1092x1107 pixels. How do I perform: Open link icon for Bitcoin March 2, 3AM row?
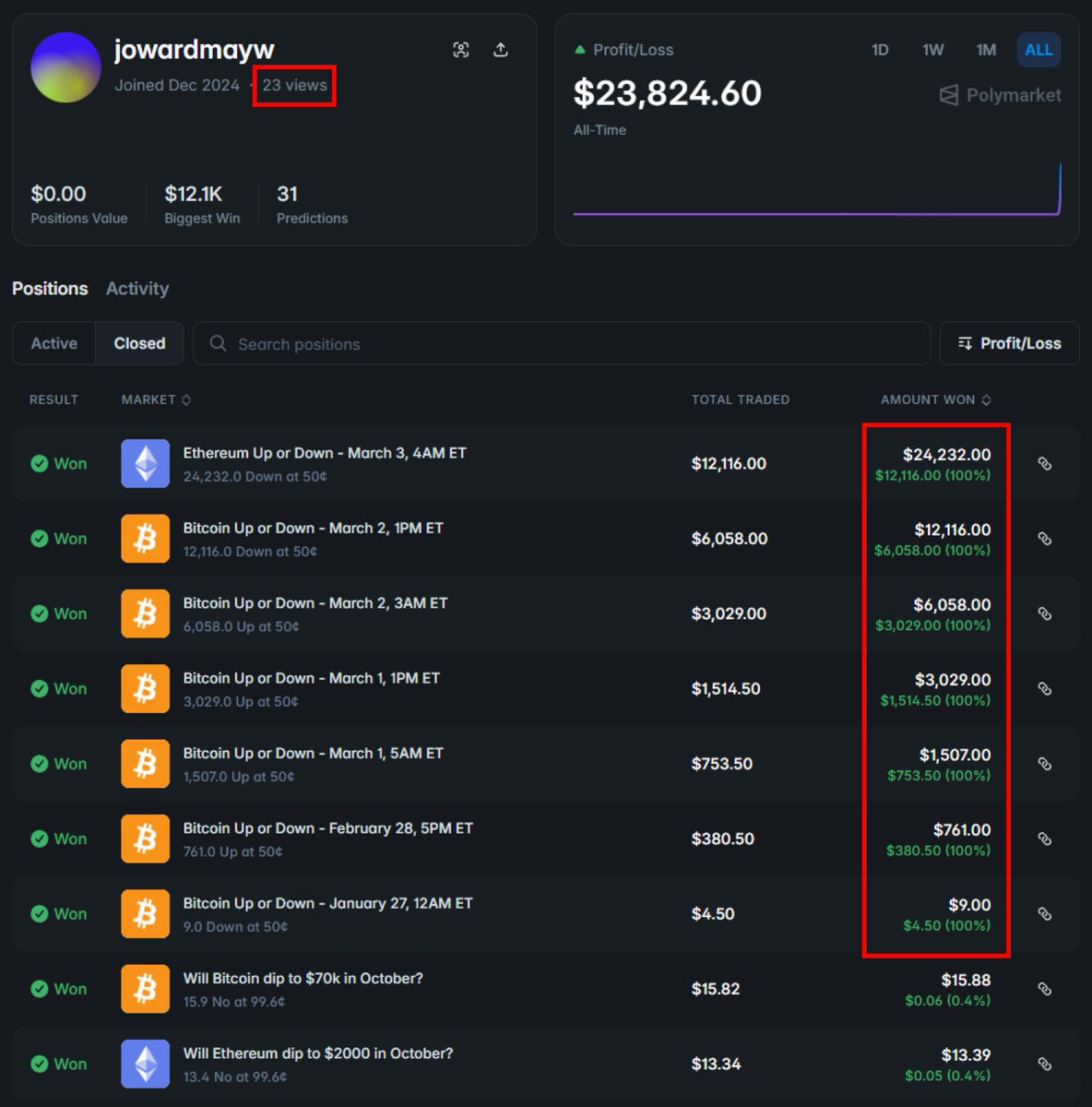tap(1045, 613)
